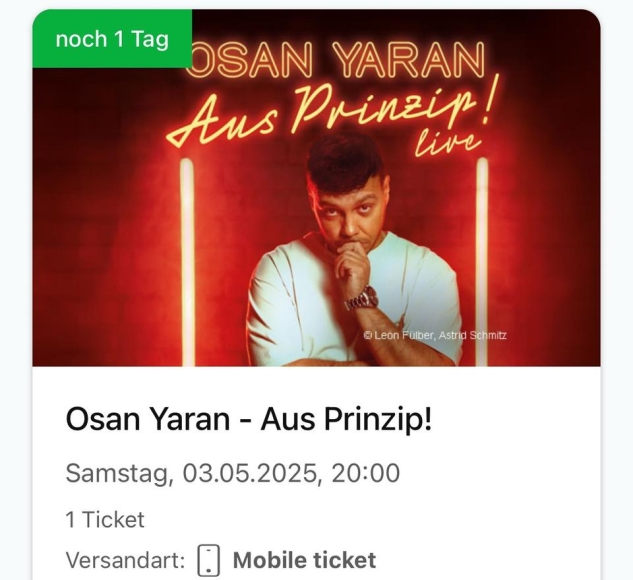
Task: Tap the neon 'OSAN YARAN' heading on poster
Action: (x=337, y=61)
